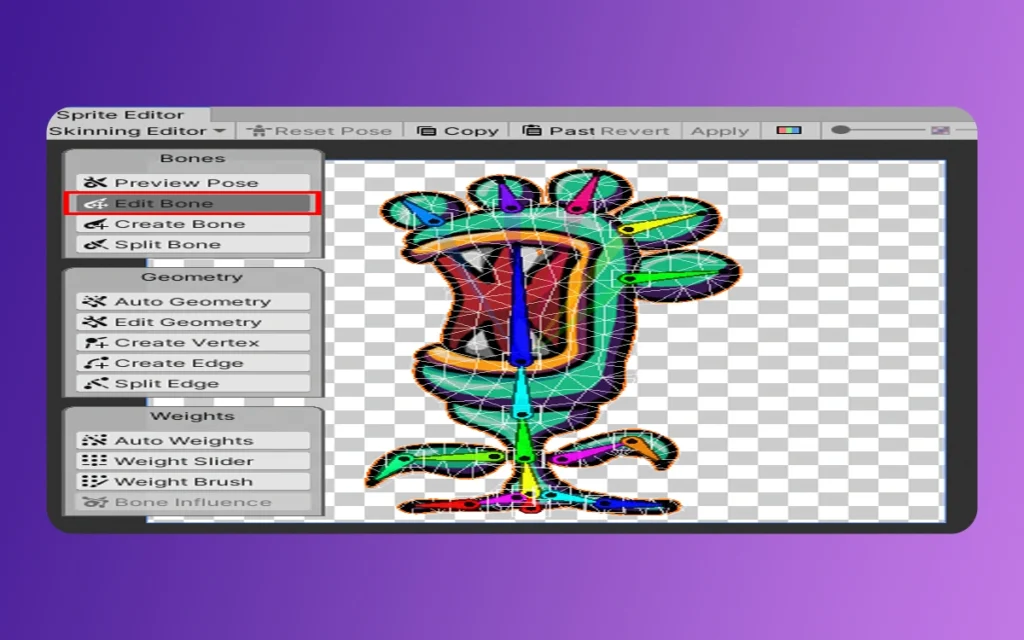The image size is (1024, 640).
Task: Click the sprite visibility color icon near the slider
Action: (789, 130)
